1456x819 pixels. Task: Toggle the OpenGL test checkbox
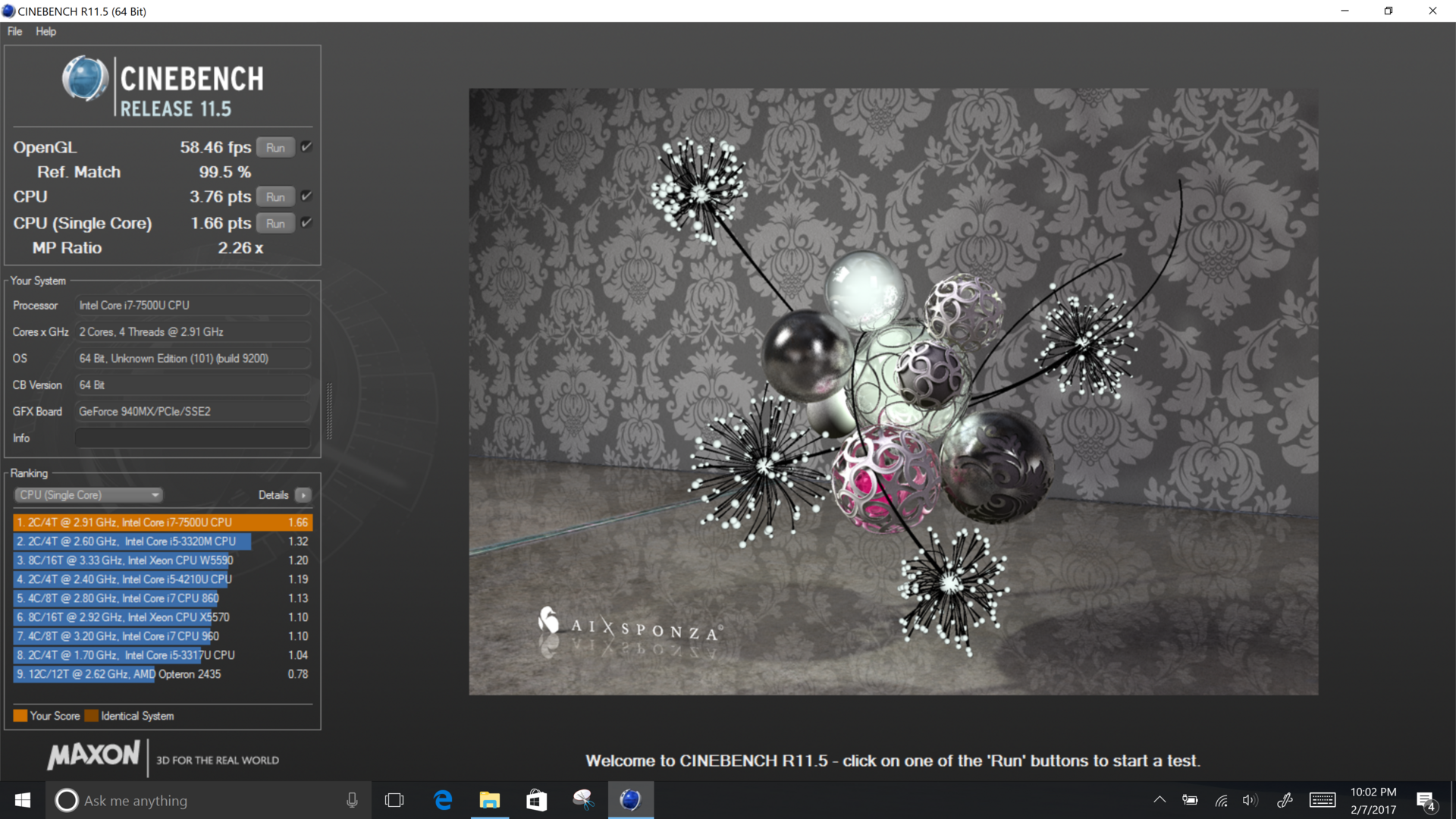pos(306,147)
